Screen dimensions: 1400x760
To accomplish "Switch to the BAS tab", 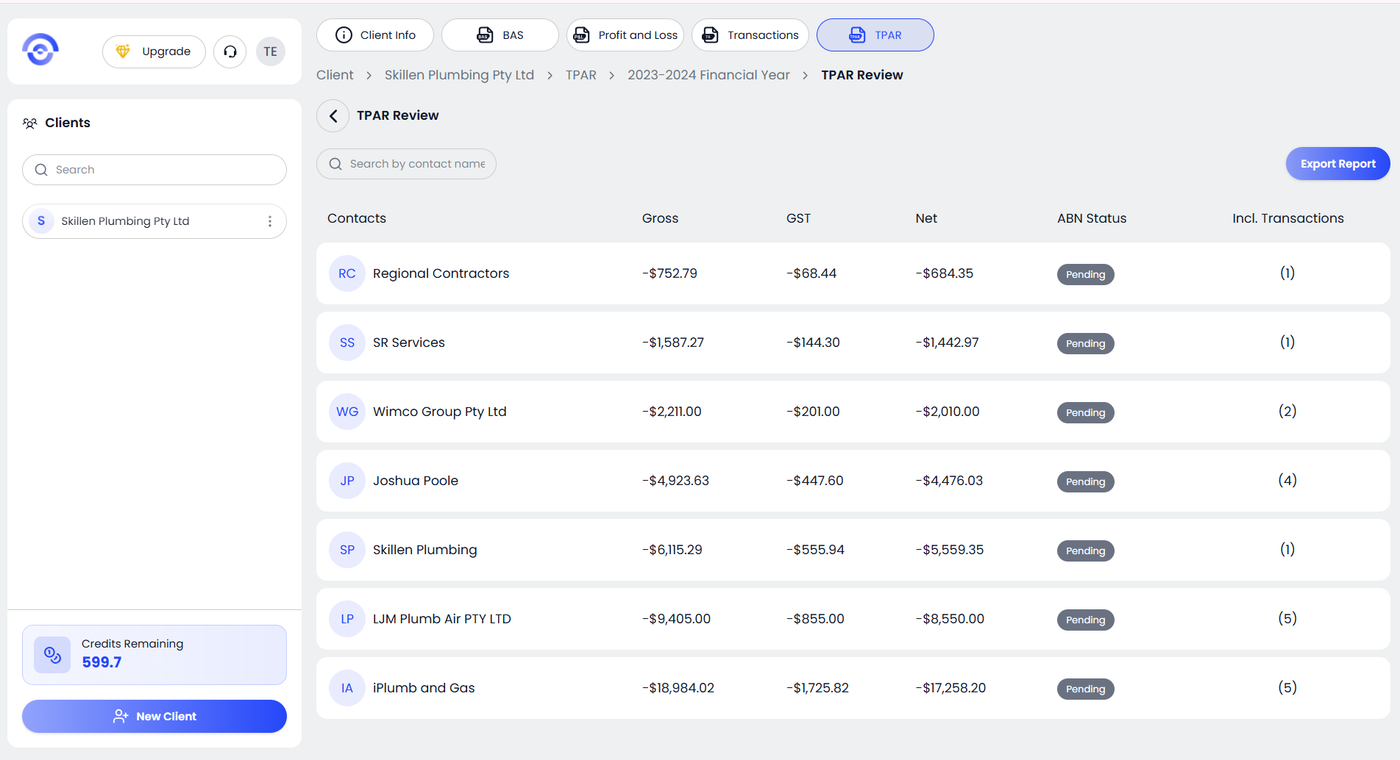I will 499,35.
